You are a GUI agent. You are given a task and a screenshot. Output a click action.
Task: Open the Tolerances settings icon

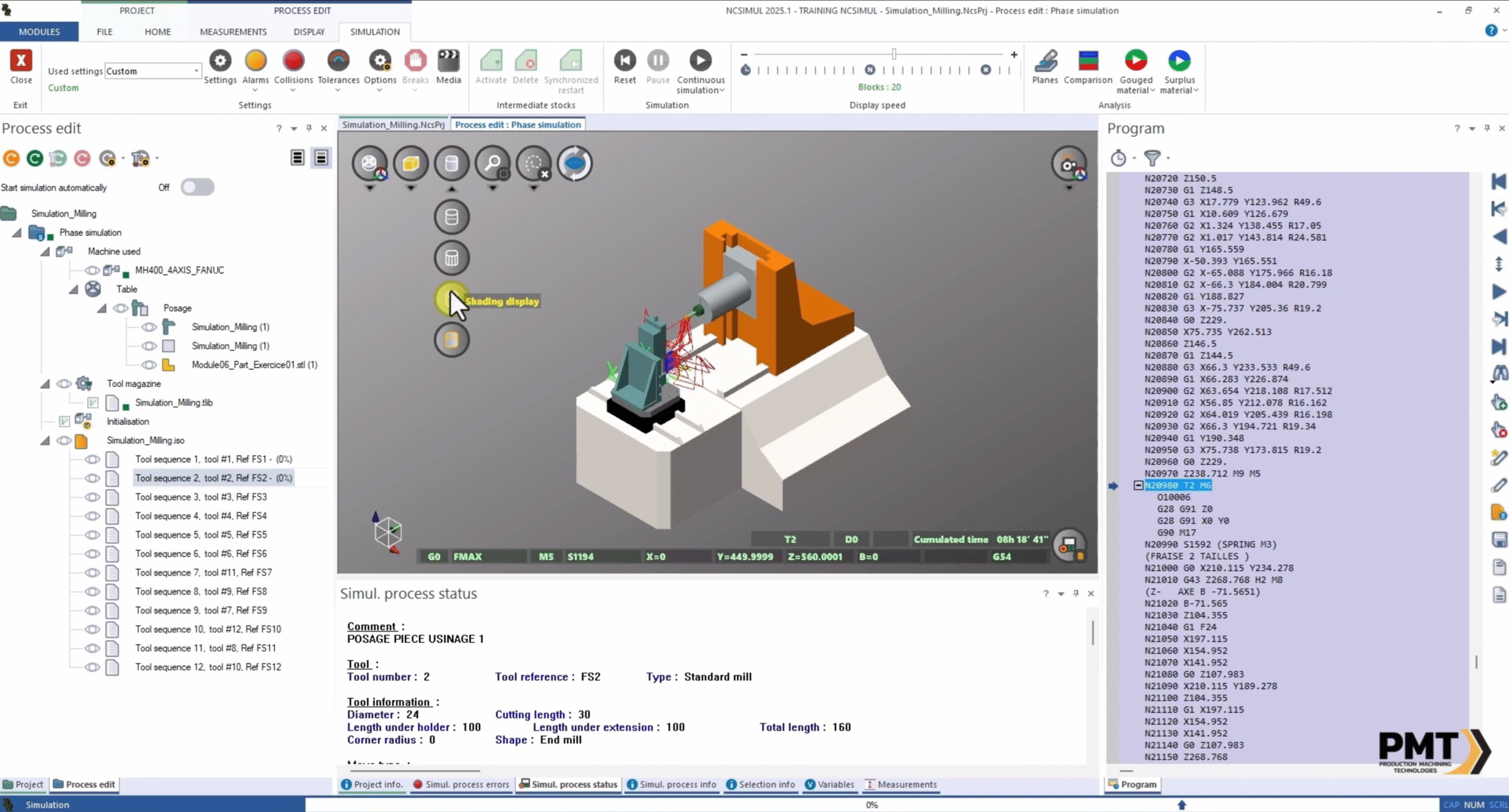[x=338, y=60]
